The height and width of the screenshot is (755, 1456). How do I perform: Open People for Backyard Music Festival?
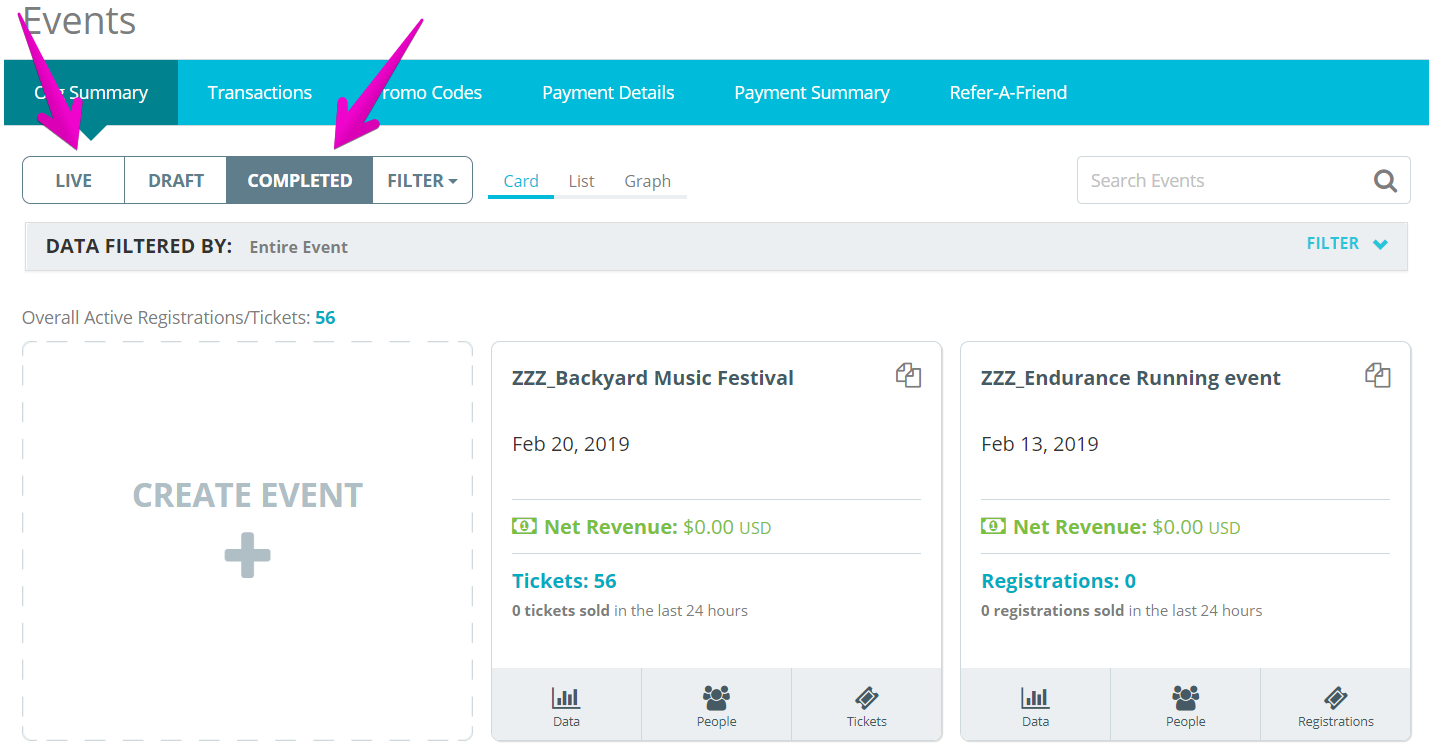(716, 705)
